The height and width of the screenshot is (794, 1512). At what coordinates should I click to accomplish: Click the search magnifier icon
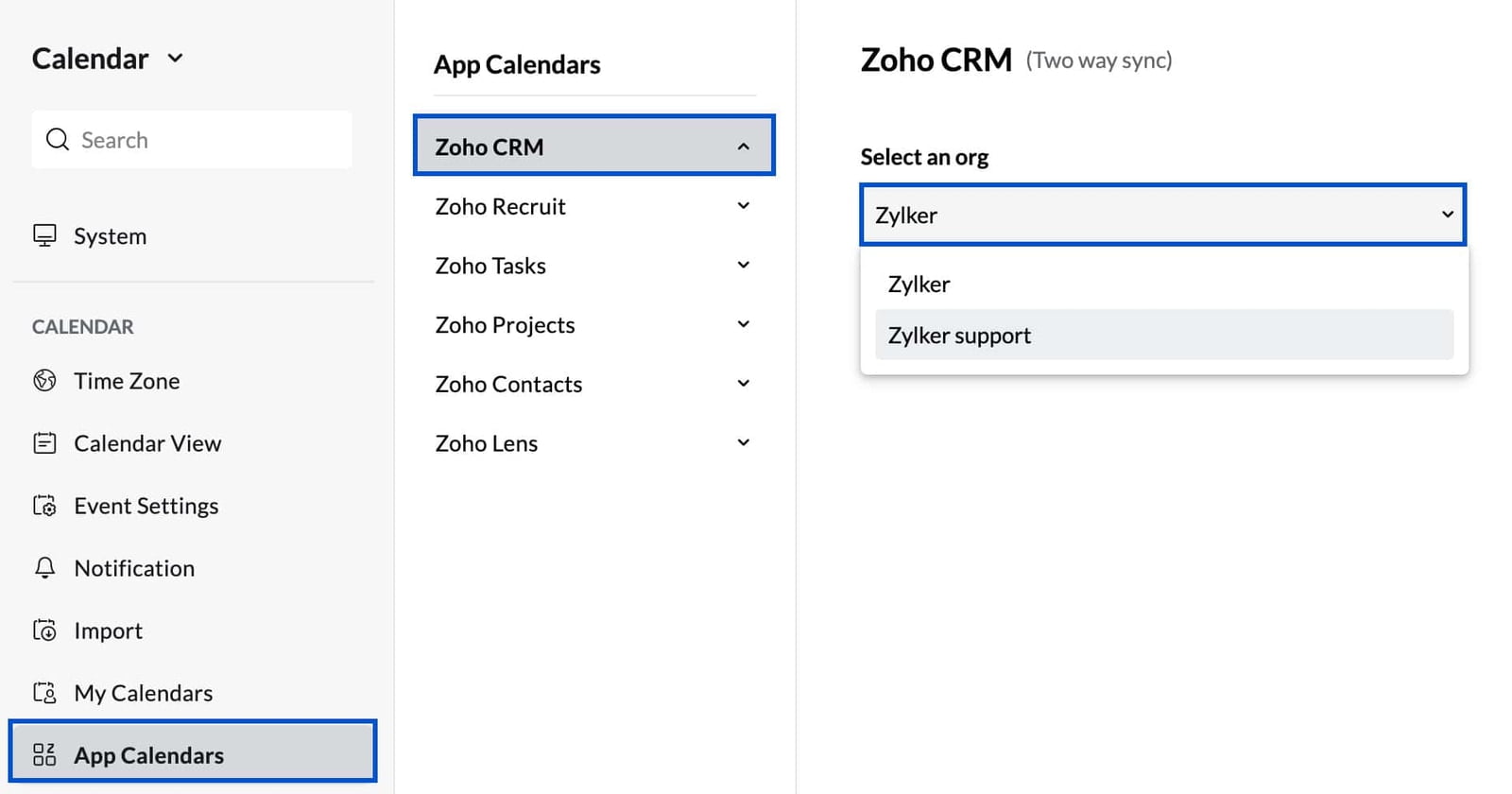click(58, 139)
